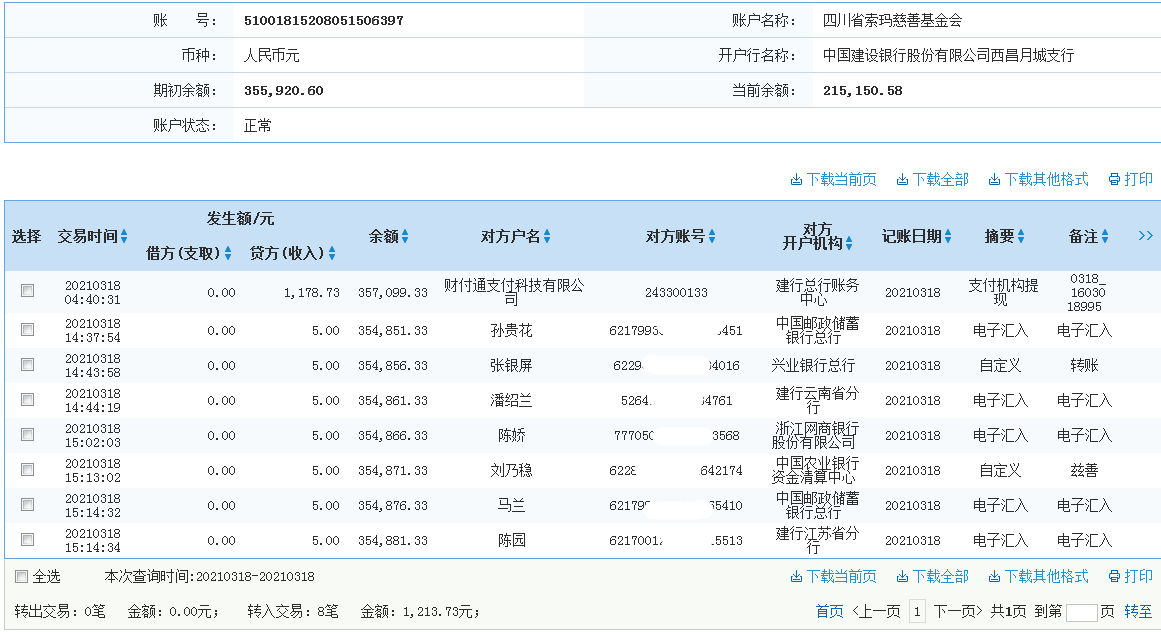Click the bottom 下载当前页 download icon
The image size is (1161, 632).
pos(796,576)
